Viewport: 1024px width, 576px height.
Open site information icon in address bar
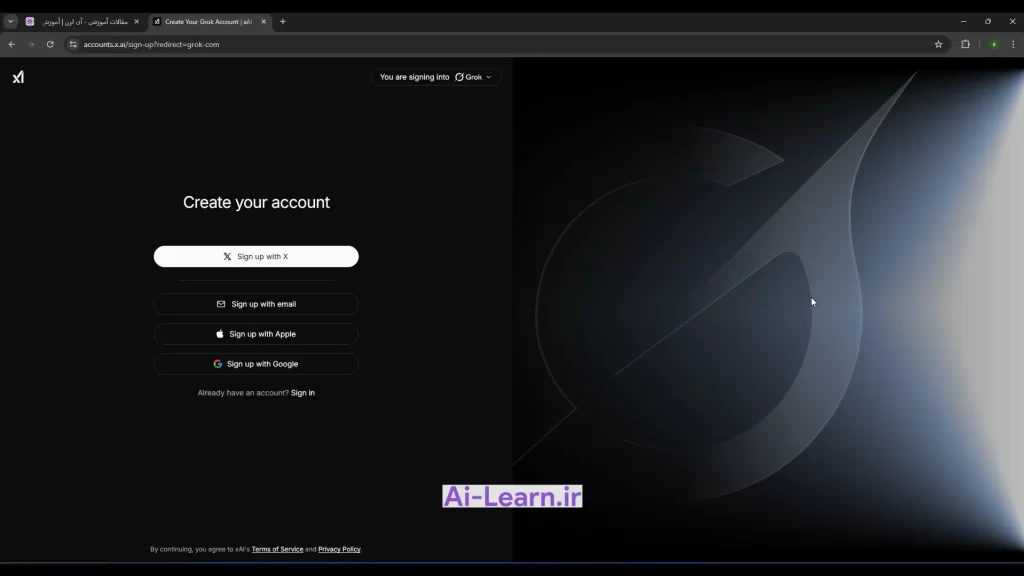pos(73,44)
